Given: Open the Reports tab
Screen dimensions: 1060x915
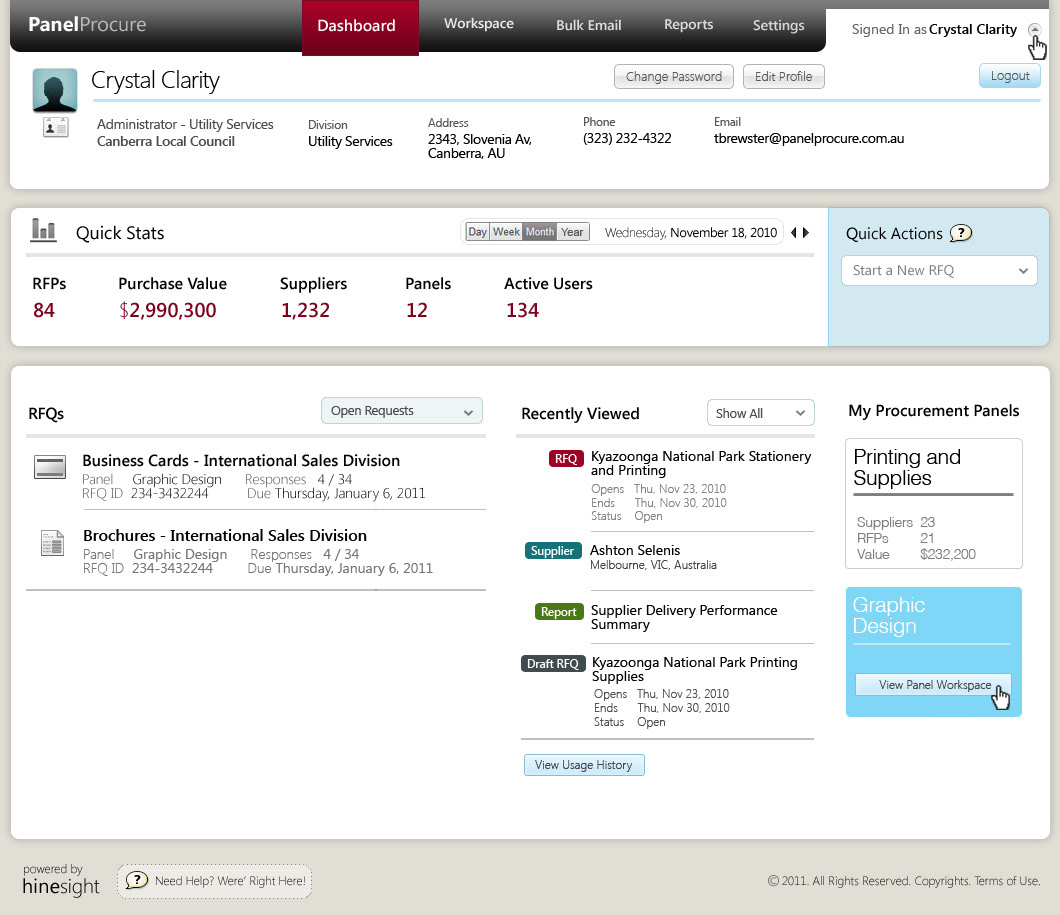Looking at the screenshot, I should pos(688,24).
